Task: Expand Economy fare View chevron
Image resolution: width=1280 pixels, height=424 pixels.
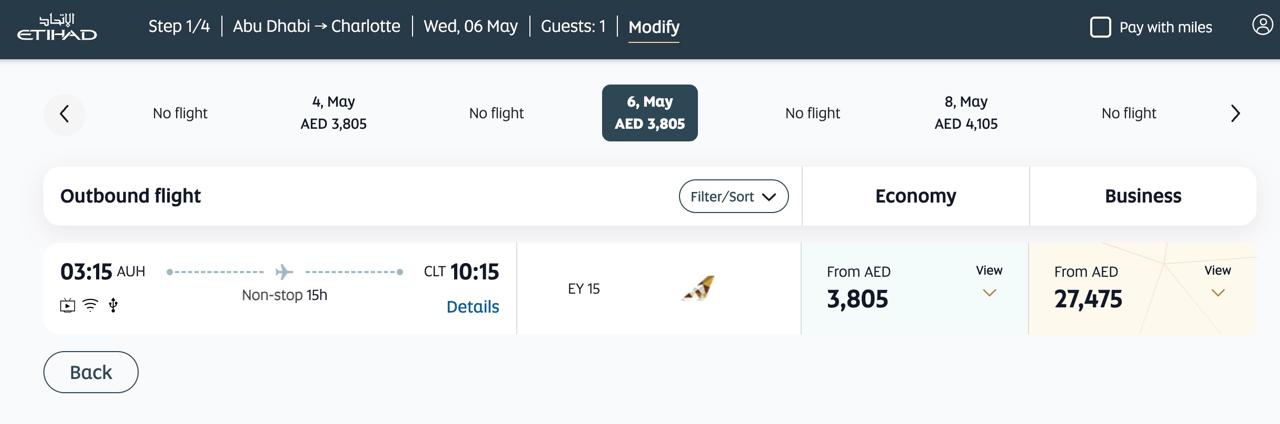Action: coord(989,292)
